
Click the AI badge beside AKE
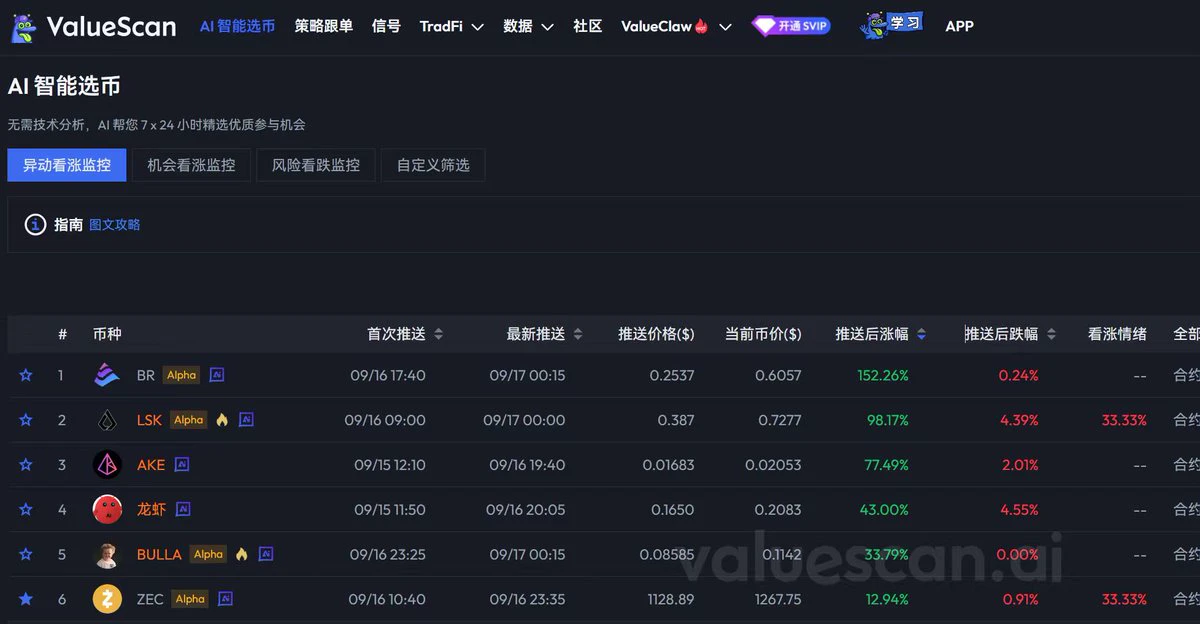tap(182, 465)
